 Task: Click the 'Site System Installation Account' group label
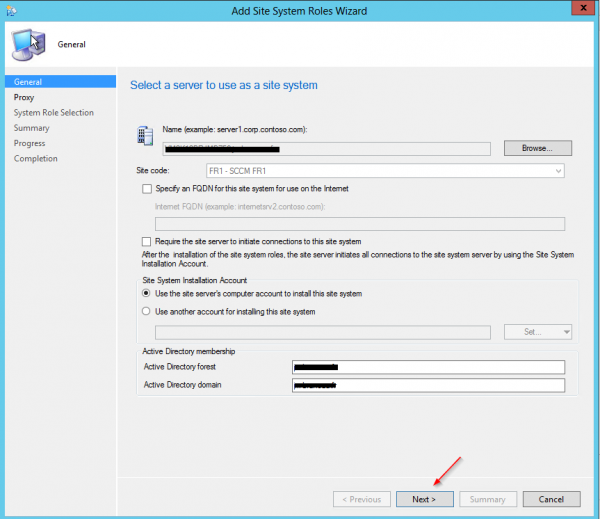(194, 280)
